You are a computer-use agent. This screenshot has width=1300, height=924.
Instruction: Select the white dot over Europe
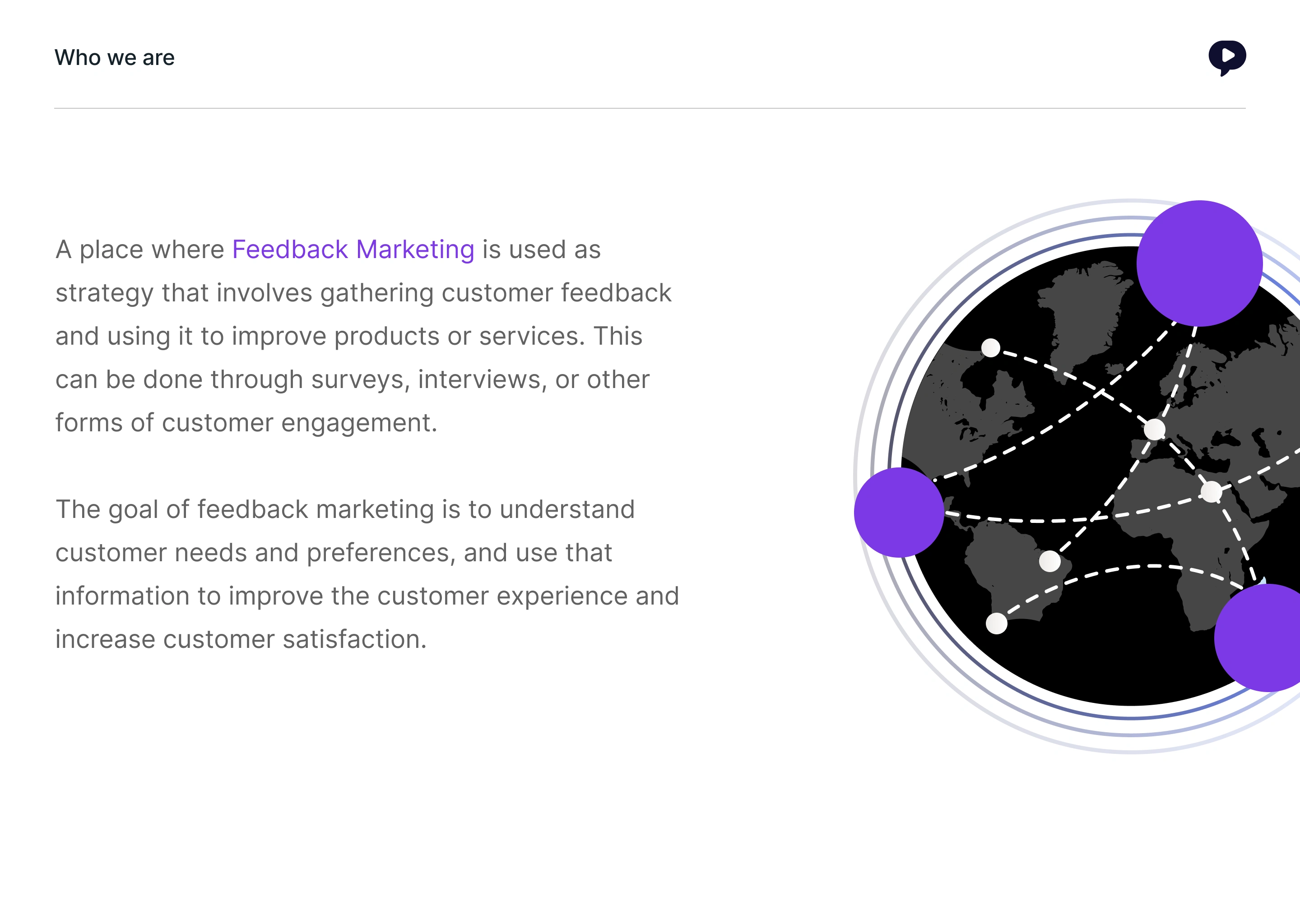1154,430
